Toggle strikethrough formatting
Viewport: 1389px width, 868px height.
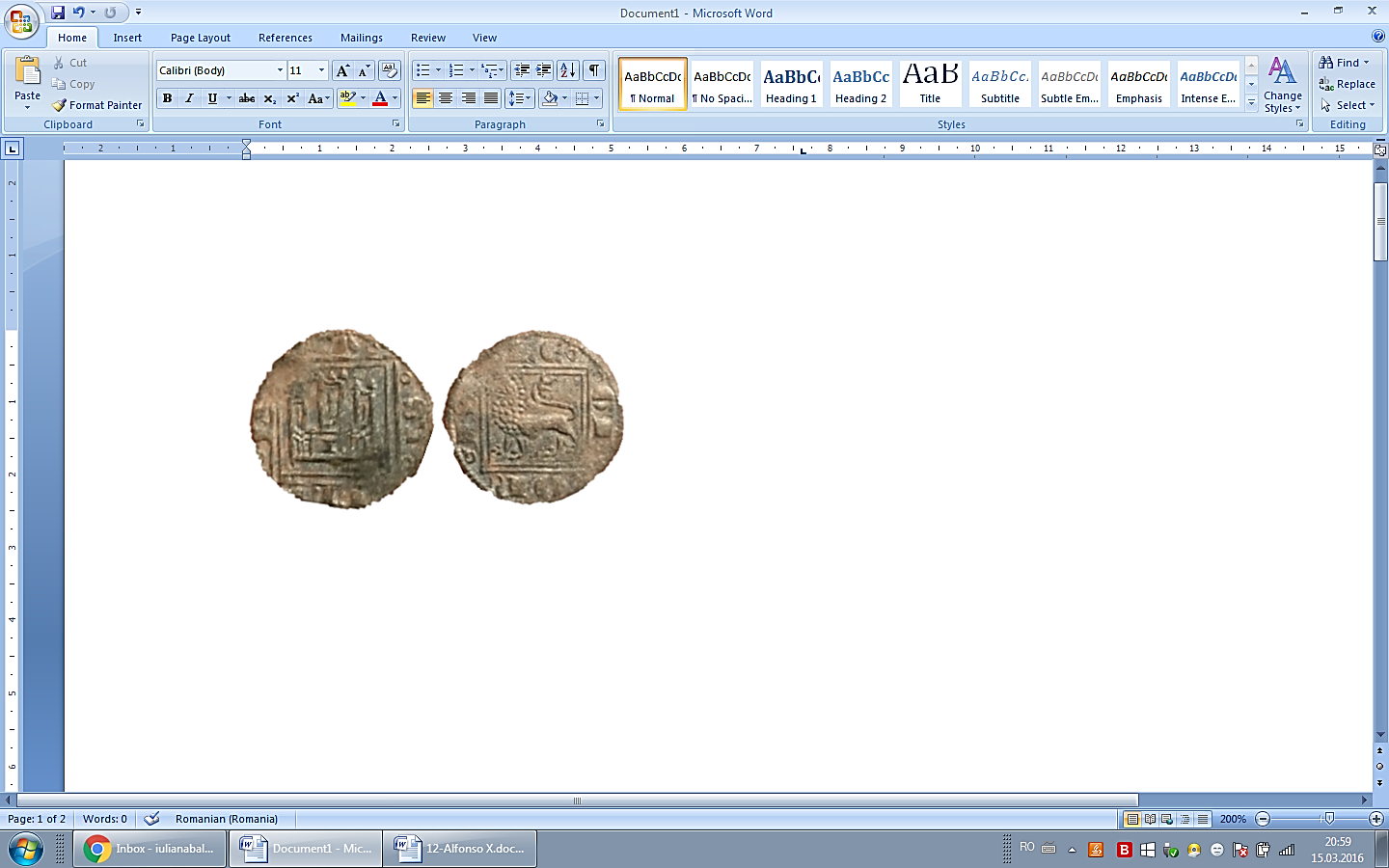coord(247,97)
